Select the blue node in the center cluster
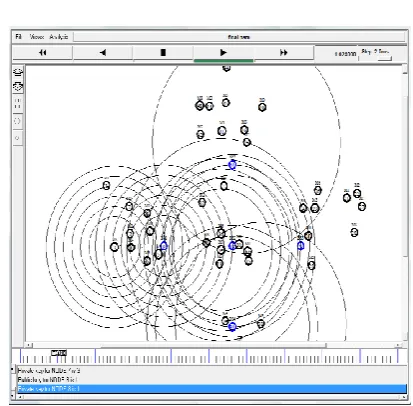 (232, 246)
